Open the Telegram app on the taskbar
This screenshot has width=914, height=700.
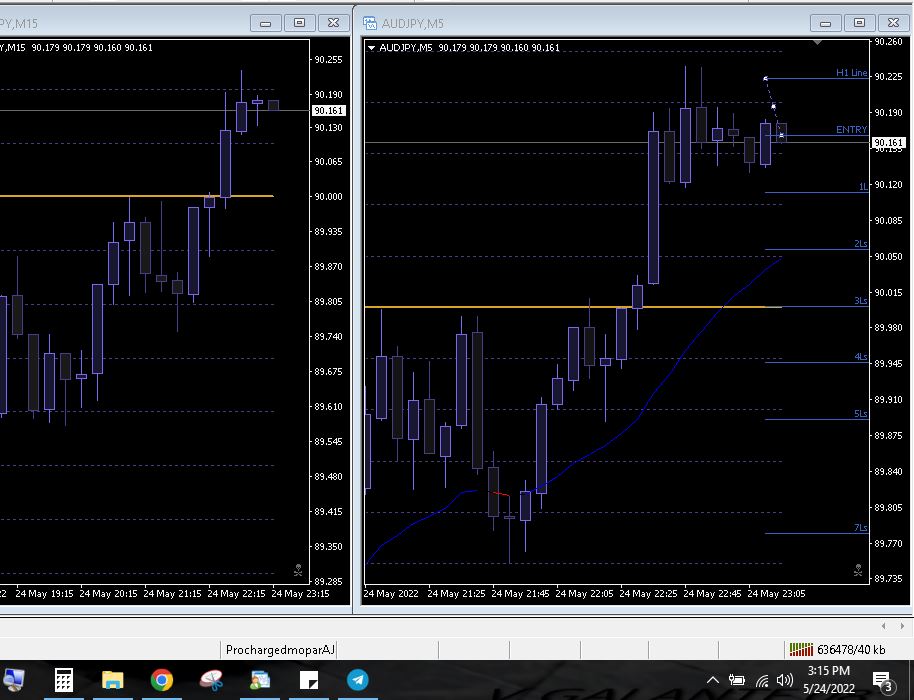358,680
